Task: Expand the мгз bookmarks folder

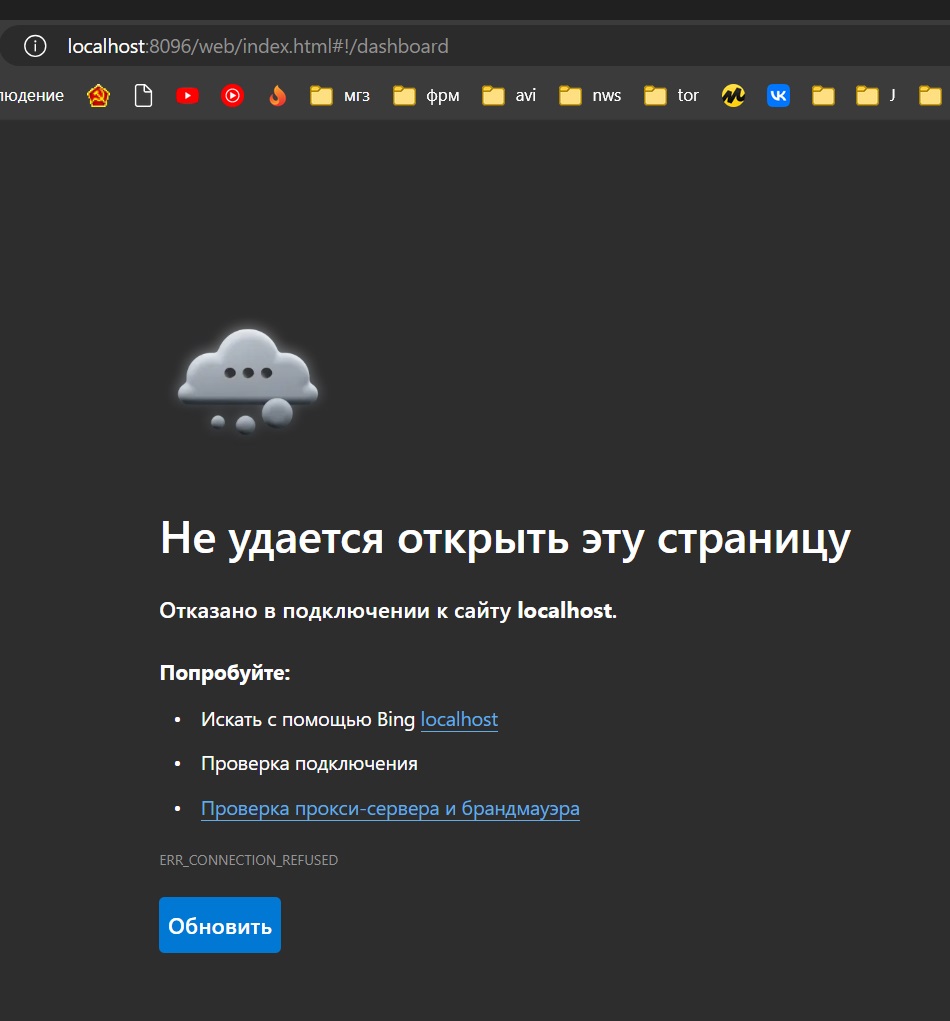Action: (340, 96)
